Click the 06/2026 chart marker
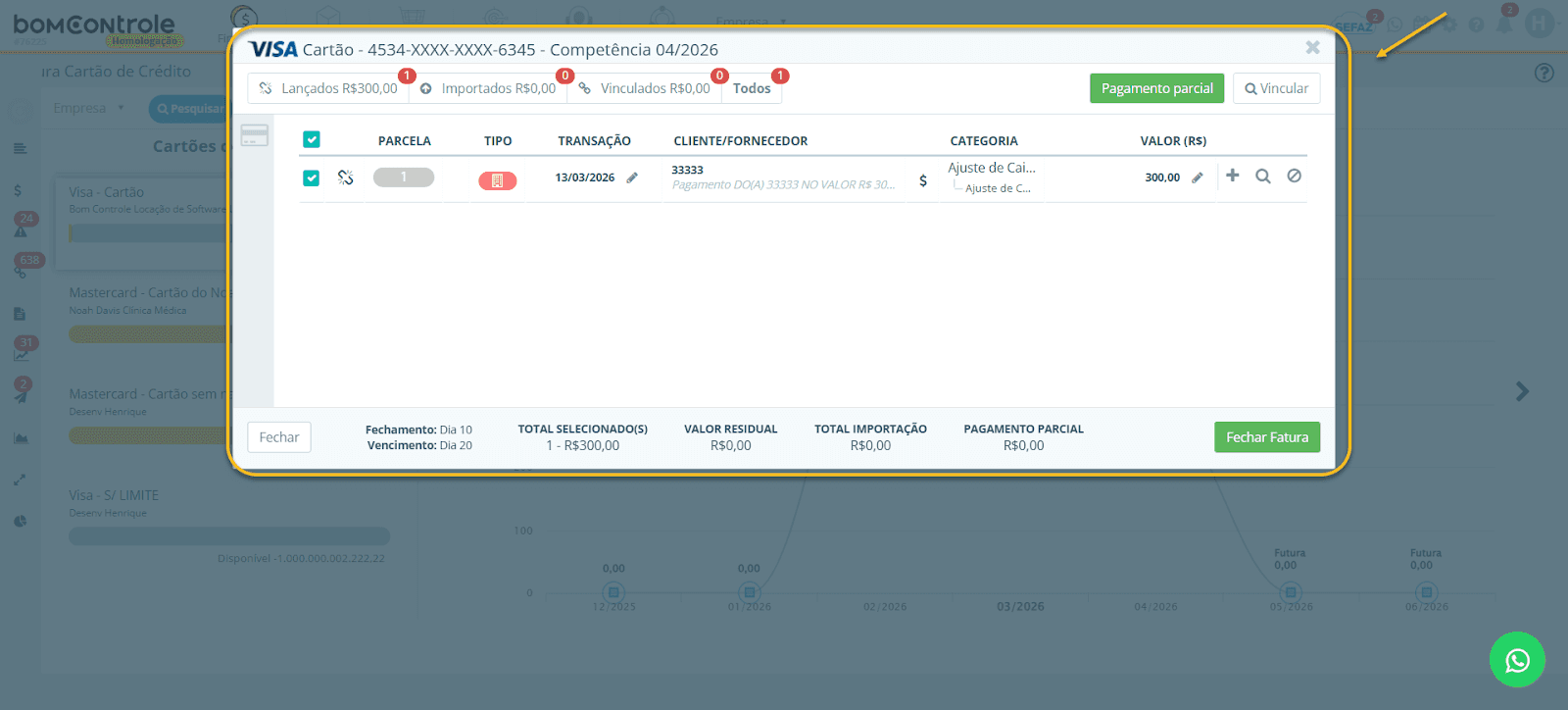 click(1427, 592)
